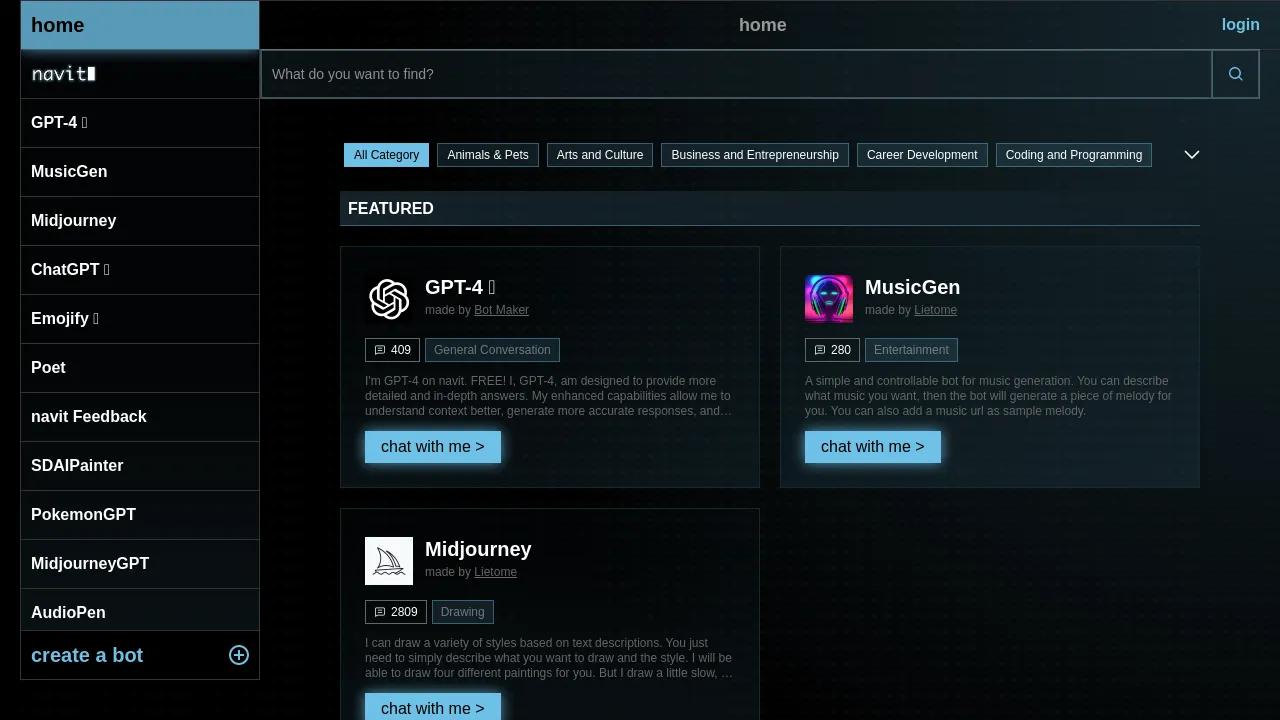Click the GPT-4 bot description text
This screenshot has width=1280, height=720.
[x=549, y=396]
